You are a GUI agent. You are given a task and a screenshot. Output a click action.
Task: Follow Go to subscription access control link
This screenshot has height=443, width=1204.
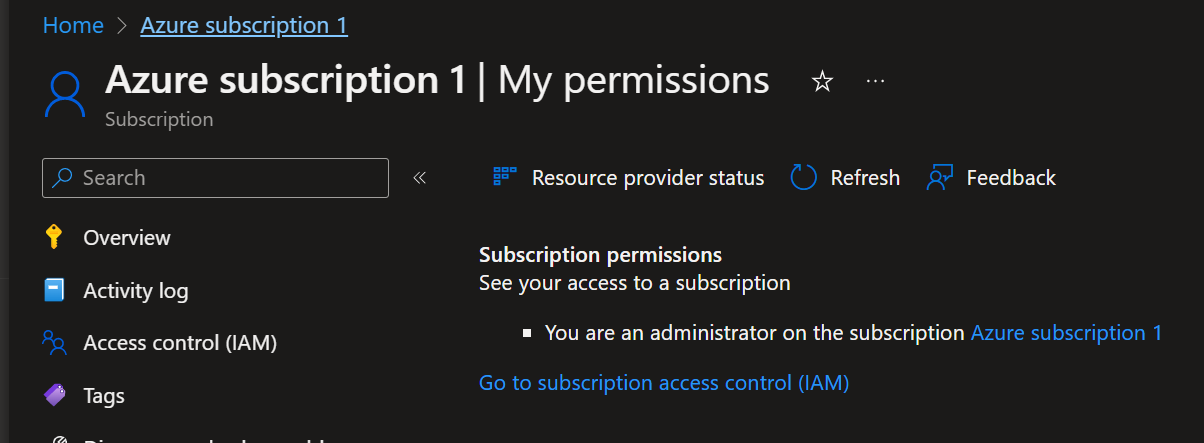coord(664,382)
